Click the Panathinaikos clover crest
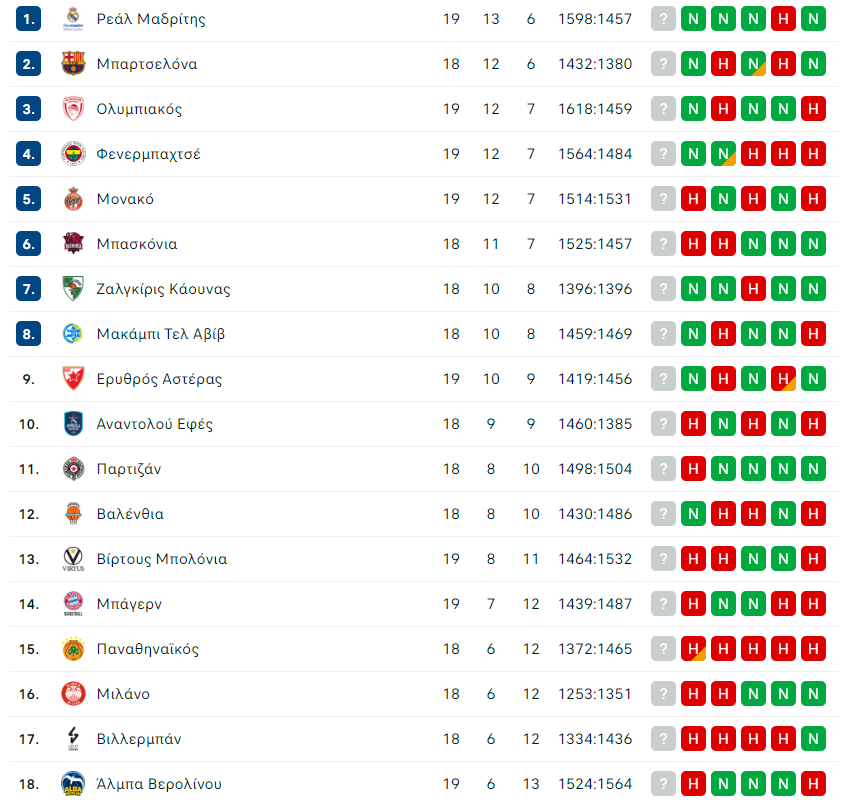Screen dimensions: 849x800 73,648
